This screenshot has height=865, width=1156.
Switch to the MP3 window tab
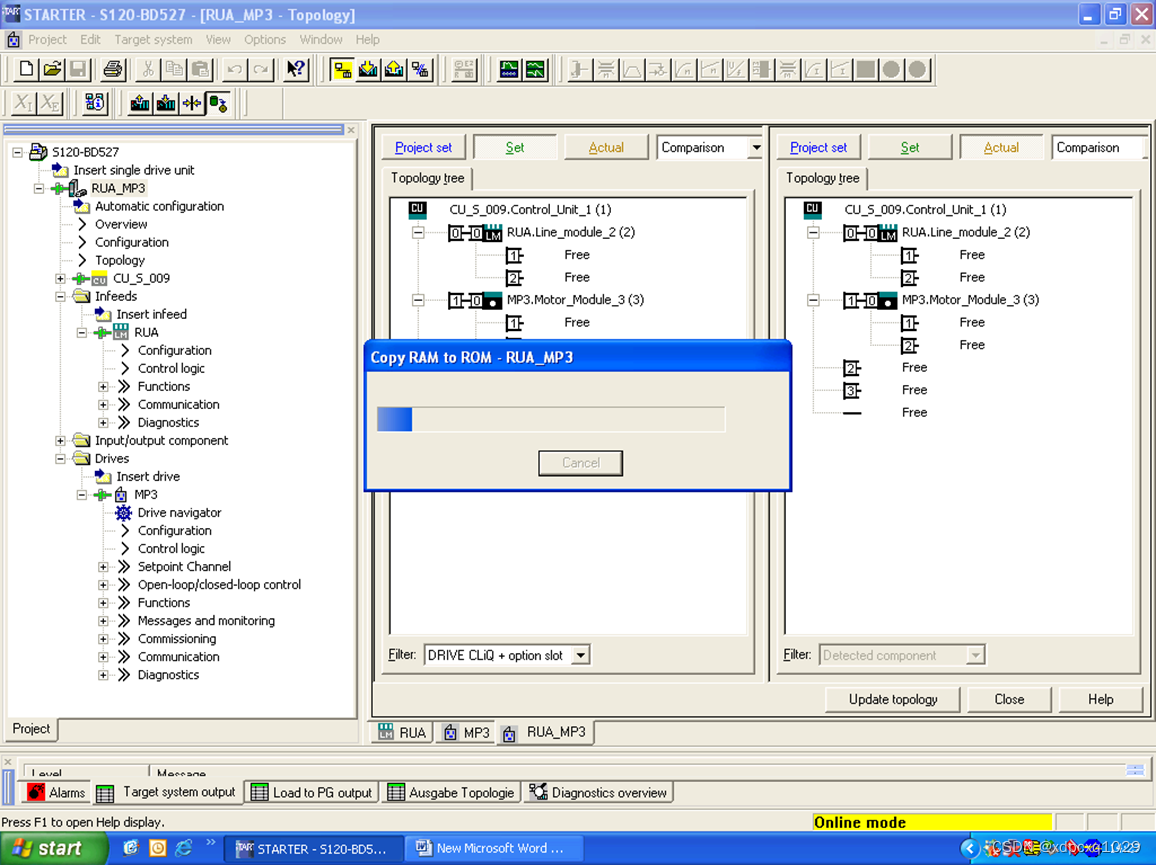(467, 732)
